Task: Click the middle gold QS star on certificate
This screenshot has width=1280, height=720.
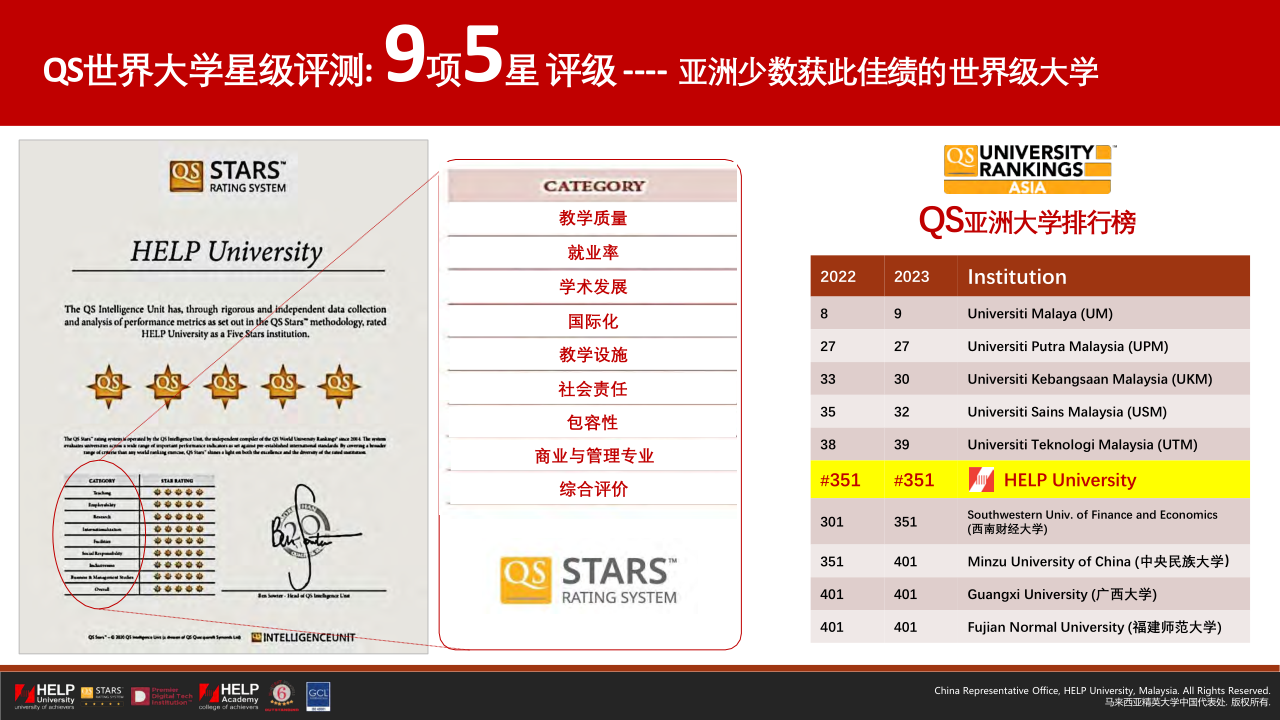Action: (x=225, y=383)
